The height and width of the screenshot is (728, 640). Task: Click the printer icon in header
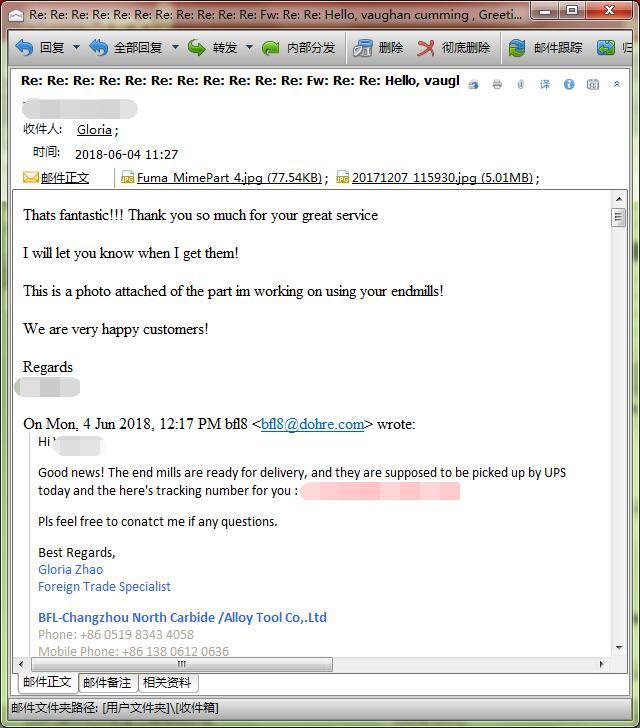click(x=497, y=85)
